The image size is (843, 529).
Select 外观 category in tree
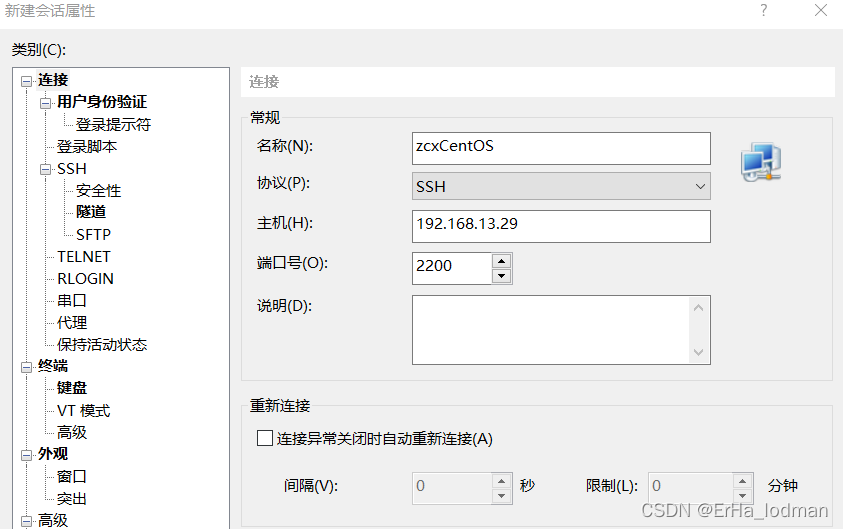(53, 454)
